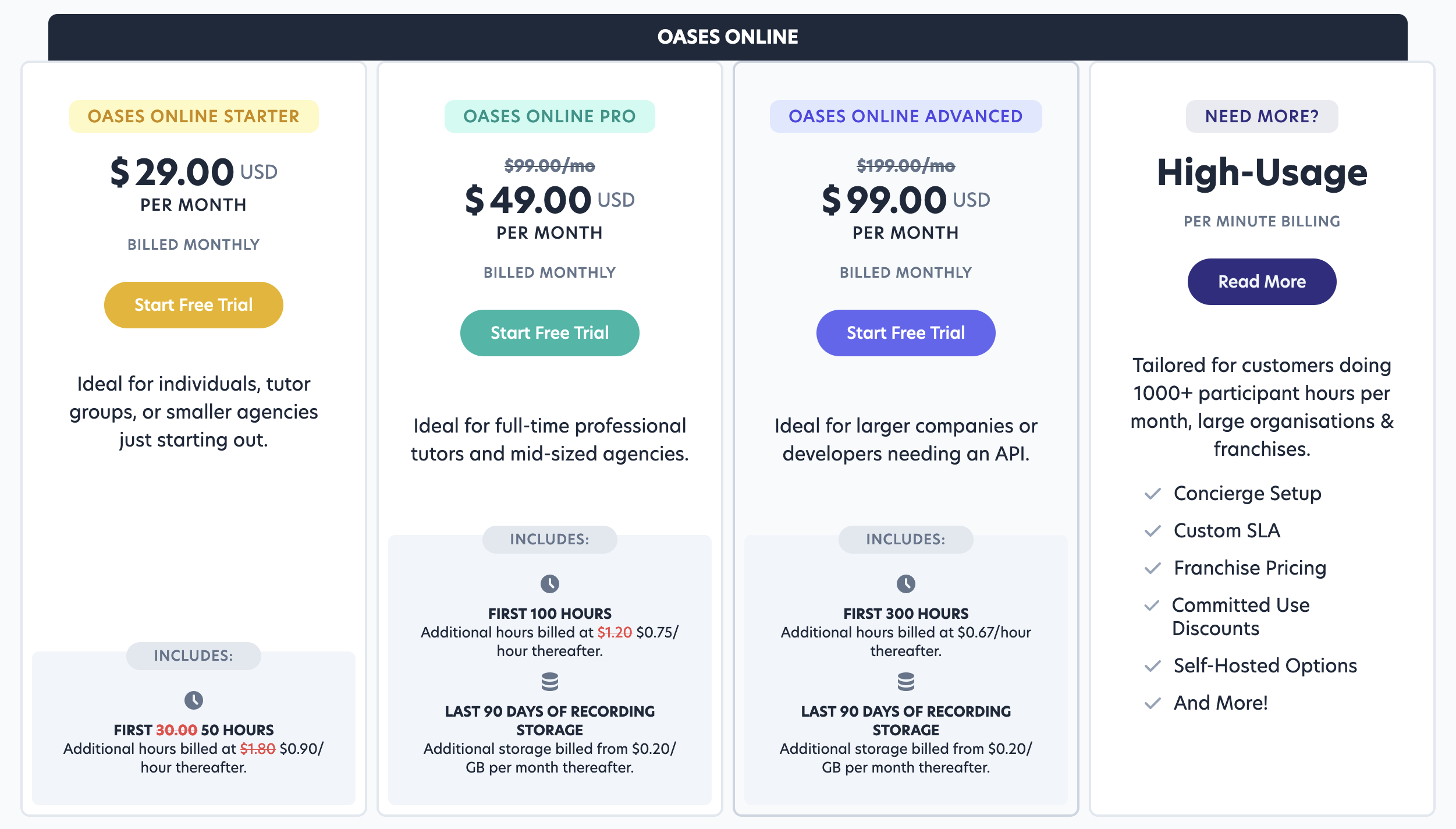Click the Need More? badge
This screenshot has width=1456, height=829.
click(1262, 116)
